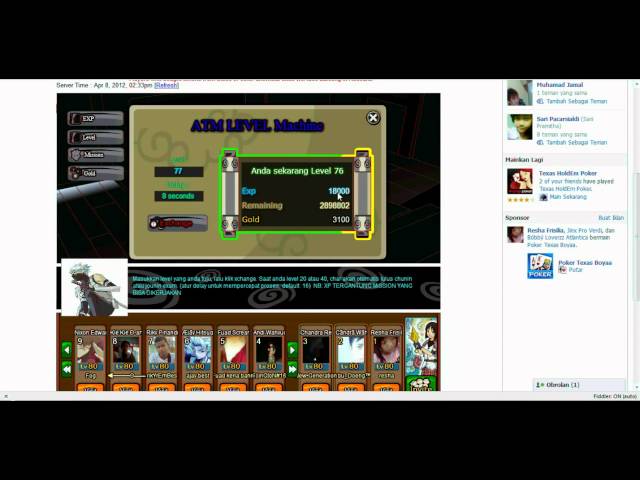640x480 pixels.
Task: Jump to last friends with double right arrow
Action: tap(292, 369)
